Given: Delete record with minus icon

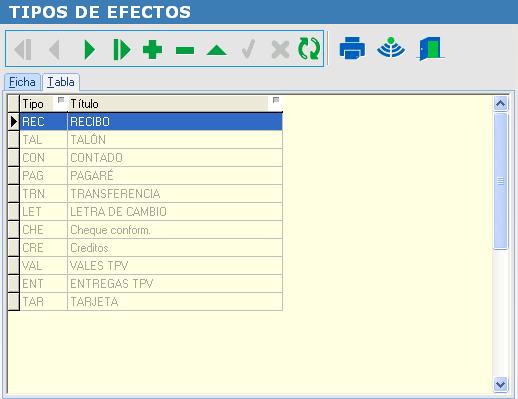Looking at the screenshot, I should 185,50.
